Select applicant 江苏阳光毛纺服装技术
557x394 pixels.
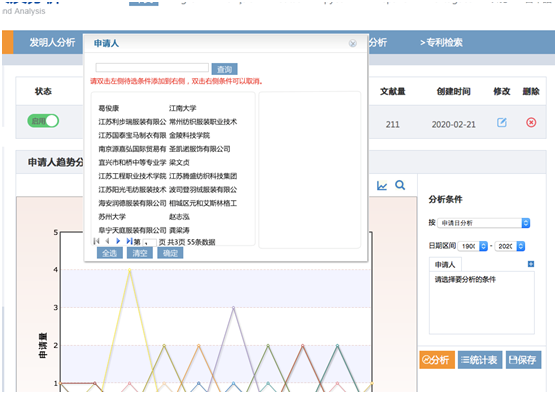(132, 190)
